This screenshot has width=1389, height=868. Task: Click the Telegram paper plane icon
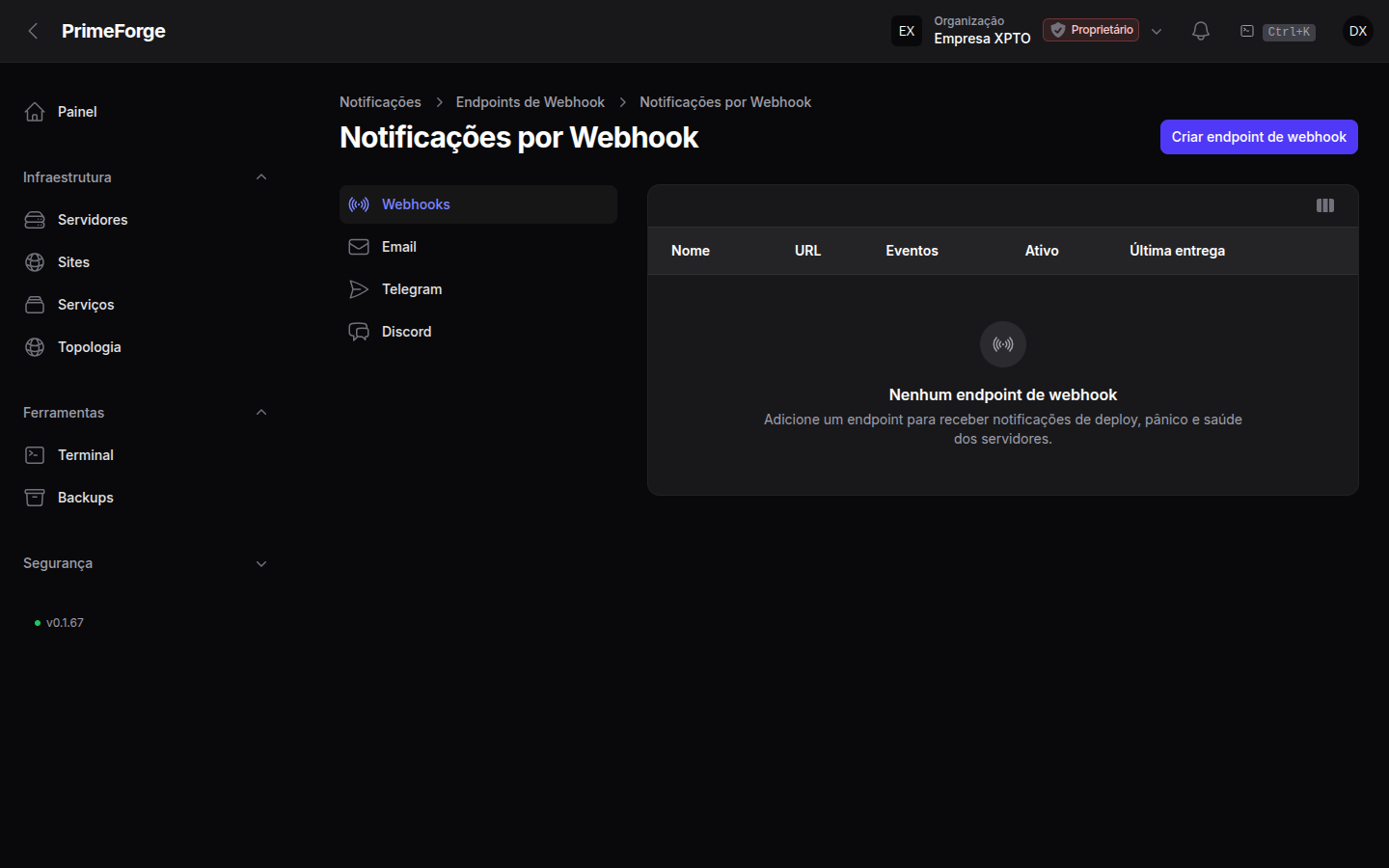[x=359, y=289]
